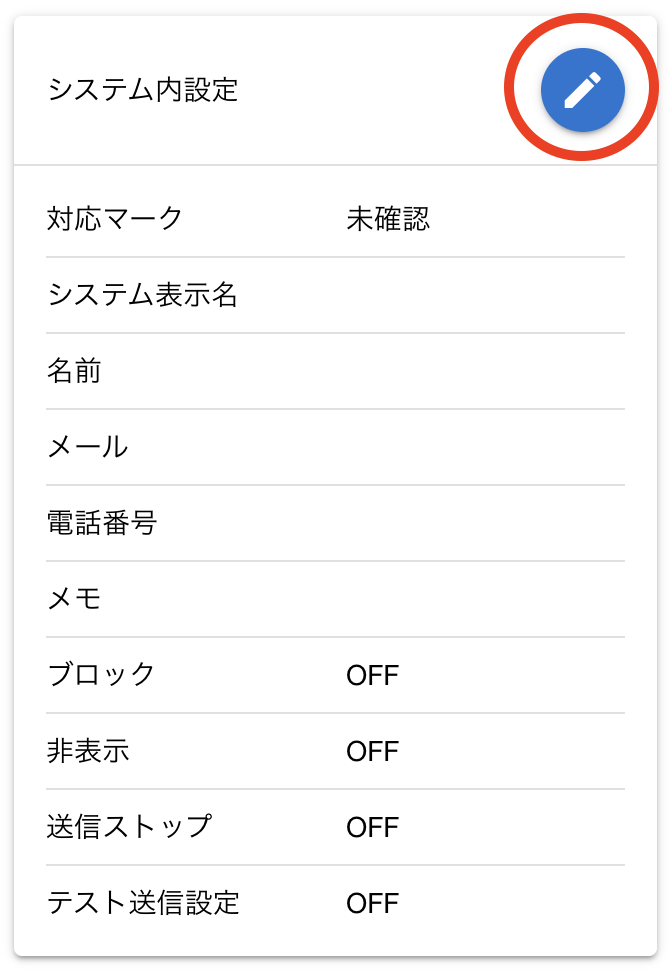Click the ブロック row label

click(101, 675)
